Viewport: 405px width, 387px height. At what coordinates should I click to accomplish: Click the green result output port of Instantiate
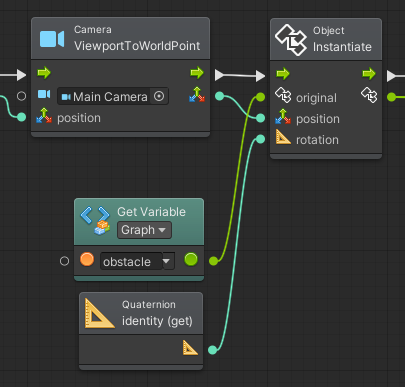click(392, 97)
